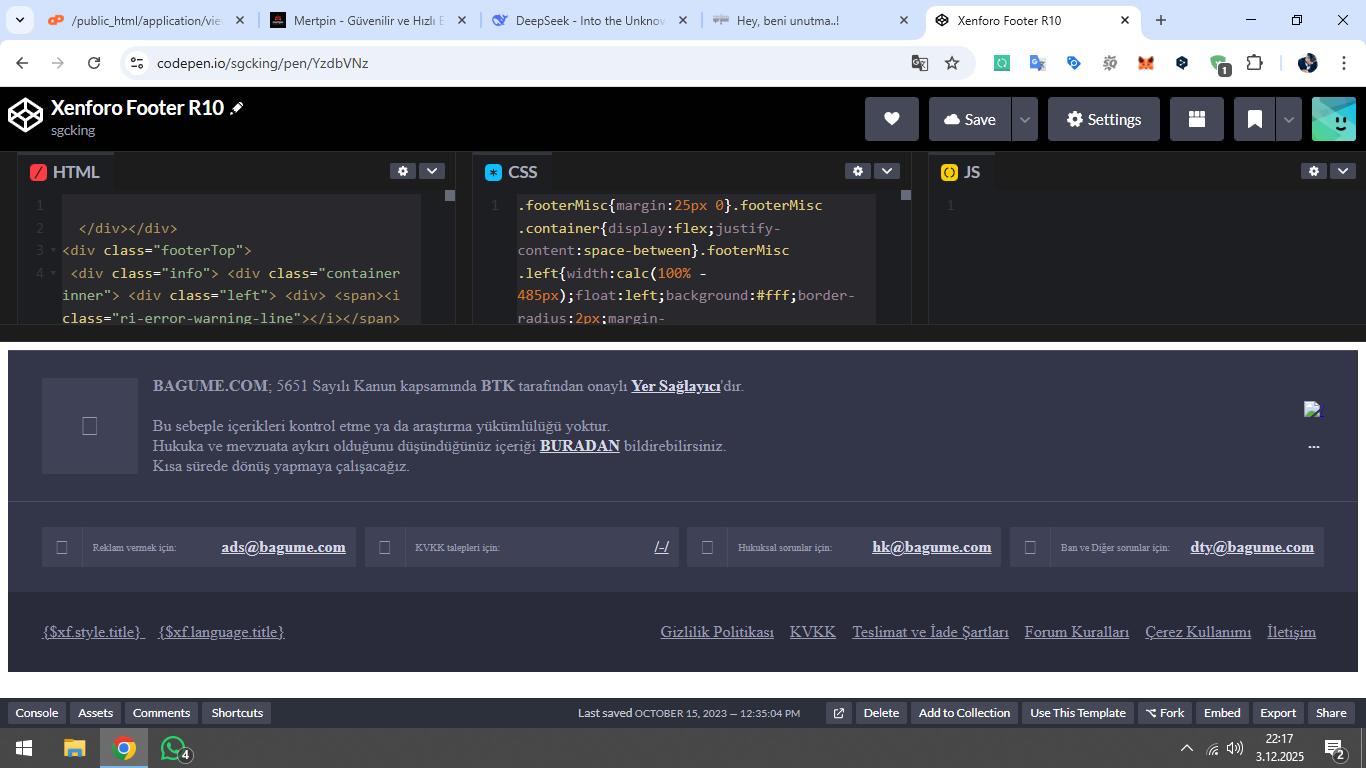This screenshot has width=1366, height=768.
Task: Open the Change View layout button
Action: tap(1196, 119)
